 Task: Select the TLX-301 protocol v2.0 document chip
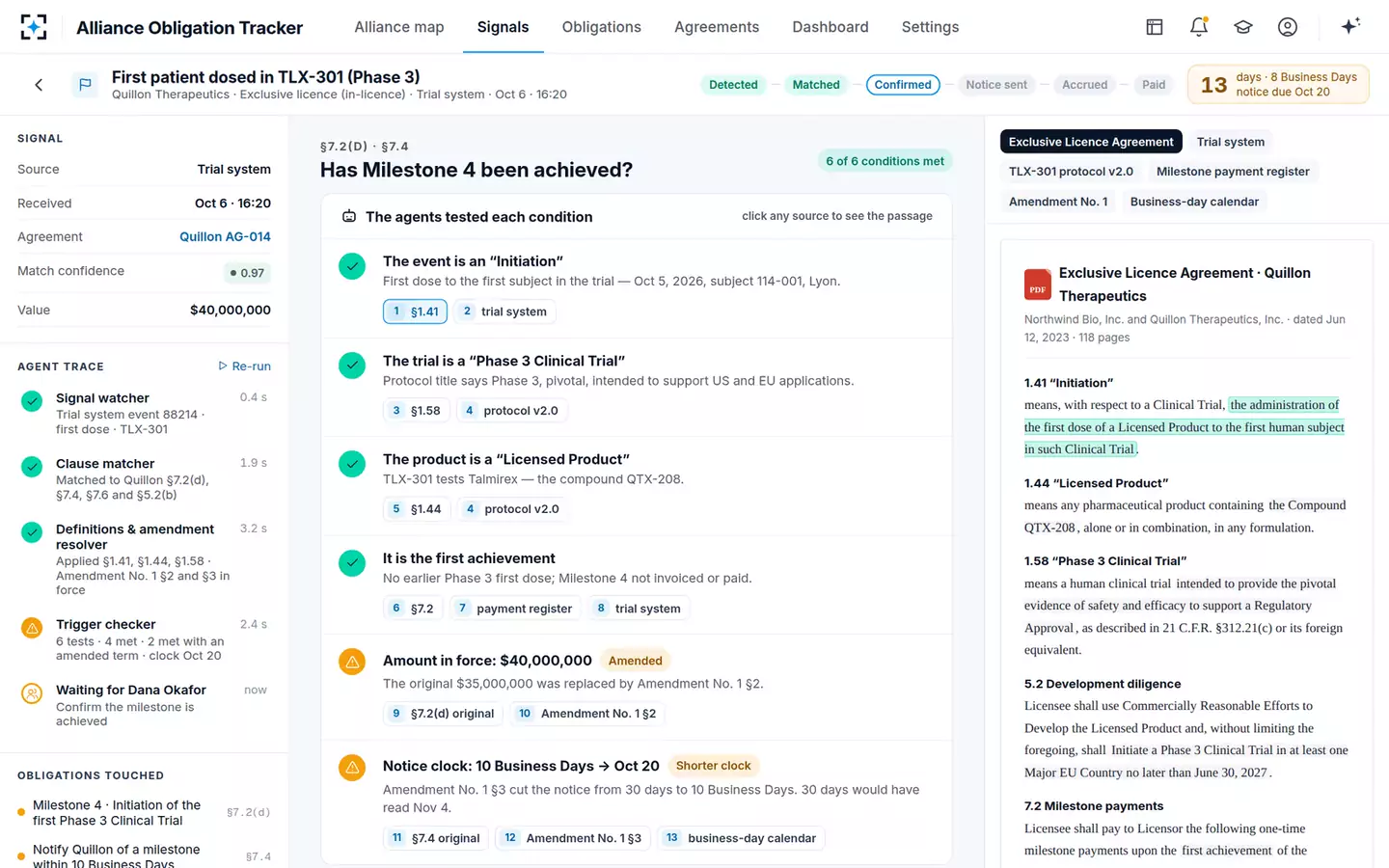click(1071, 172)
